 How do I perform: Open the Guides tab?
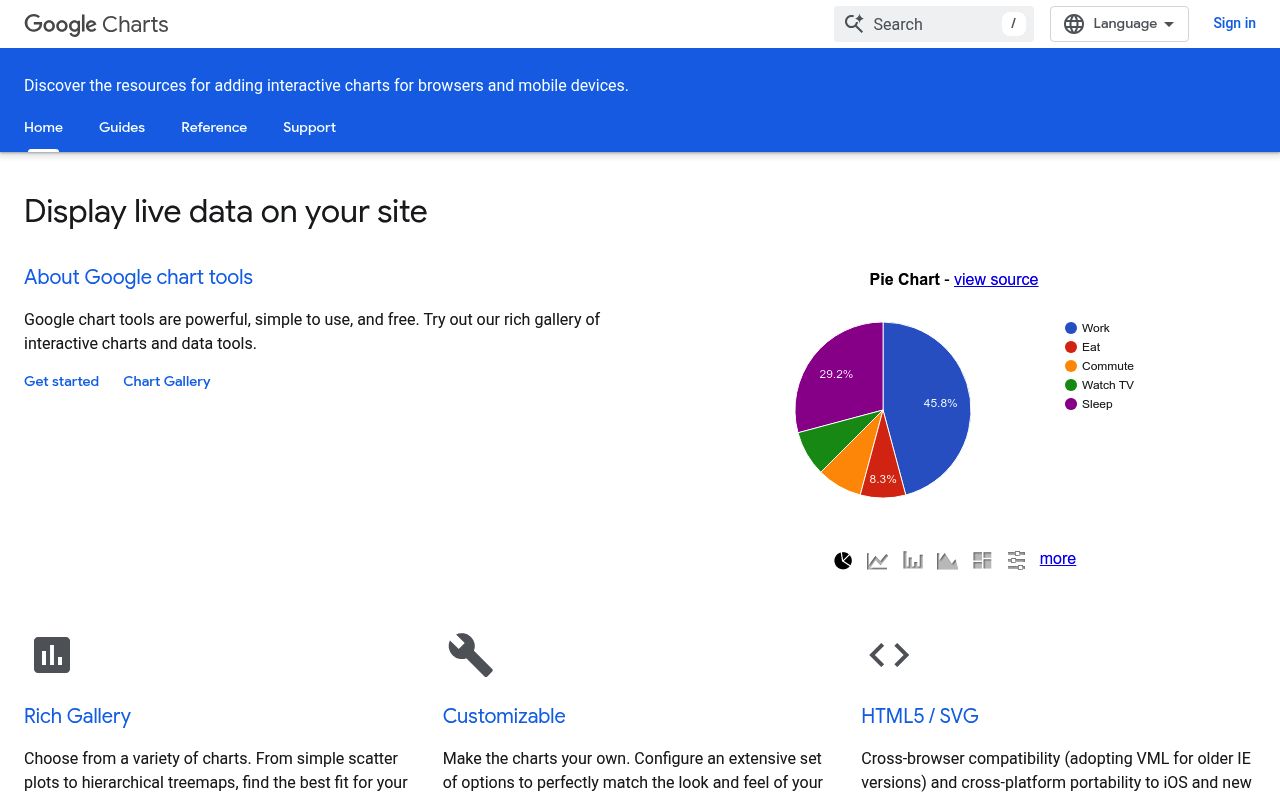point(122,127)
